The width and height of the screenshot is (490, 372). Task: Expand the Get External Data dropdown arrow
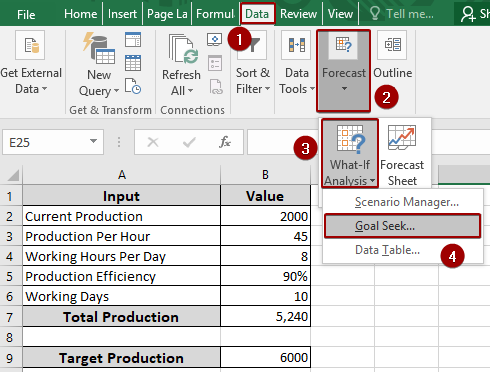44,89
